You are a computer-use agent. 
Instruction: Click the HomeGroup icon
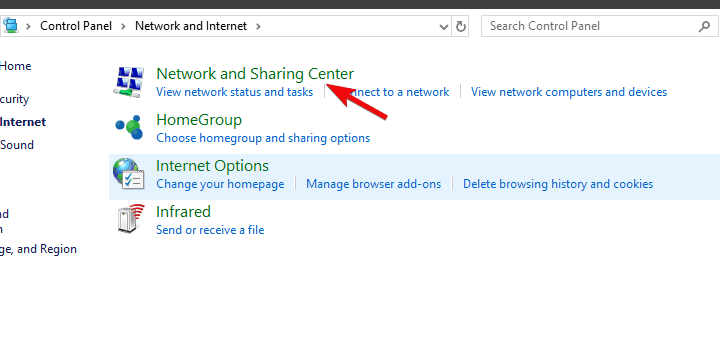point(129,128)
